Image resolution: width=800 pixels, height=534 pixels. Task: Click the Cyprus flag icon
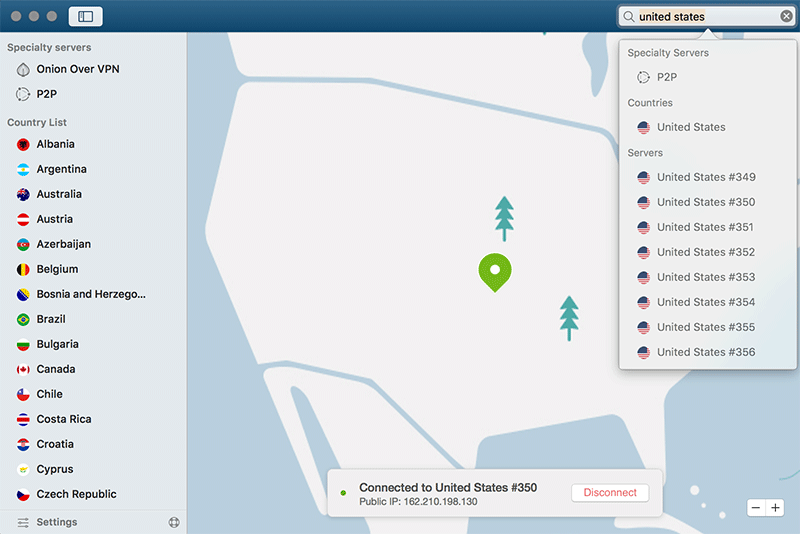(x=23, y=469)
